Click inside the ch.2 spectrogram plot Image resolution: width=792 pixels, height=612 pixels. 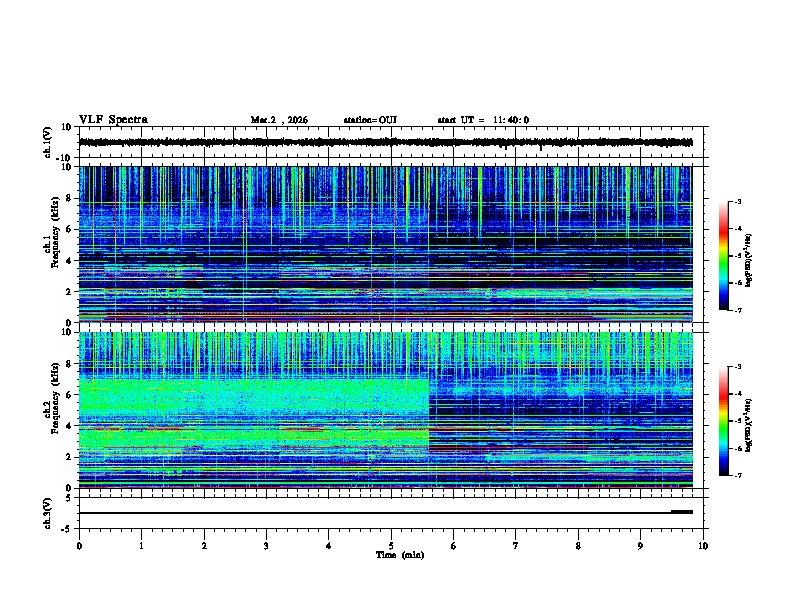click(x=386, y=410)
